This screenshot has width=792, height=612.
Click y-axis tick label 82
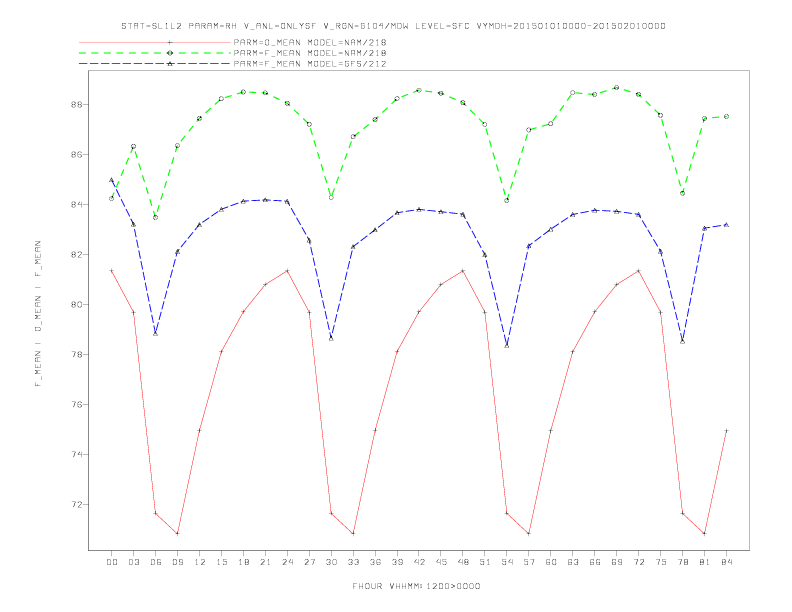(x=79, y=254)
